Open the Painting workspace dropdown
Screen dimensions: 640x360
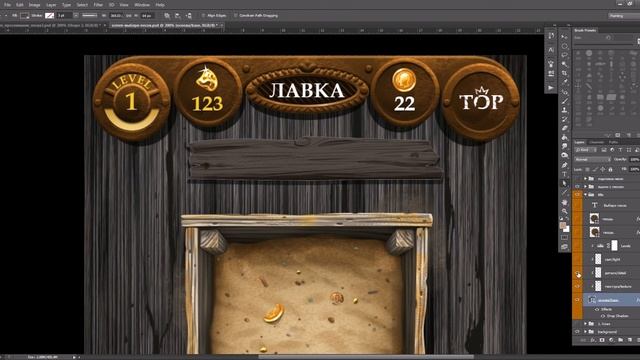tap(624, 16)
